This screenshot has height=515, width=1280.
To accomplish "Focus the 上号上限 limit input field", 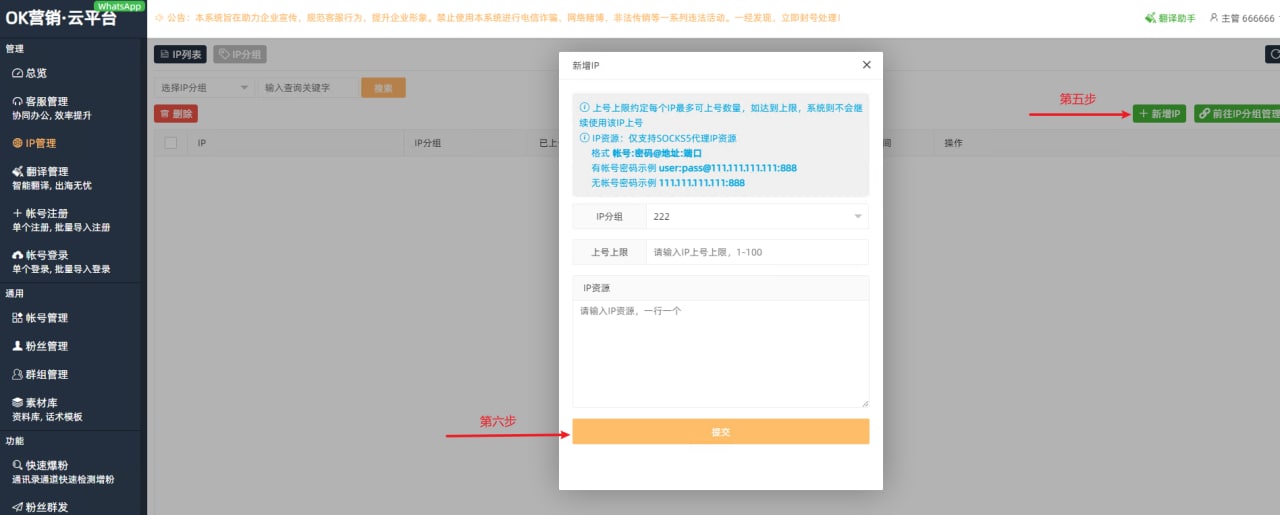I will (757, 252).
